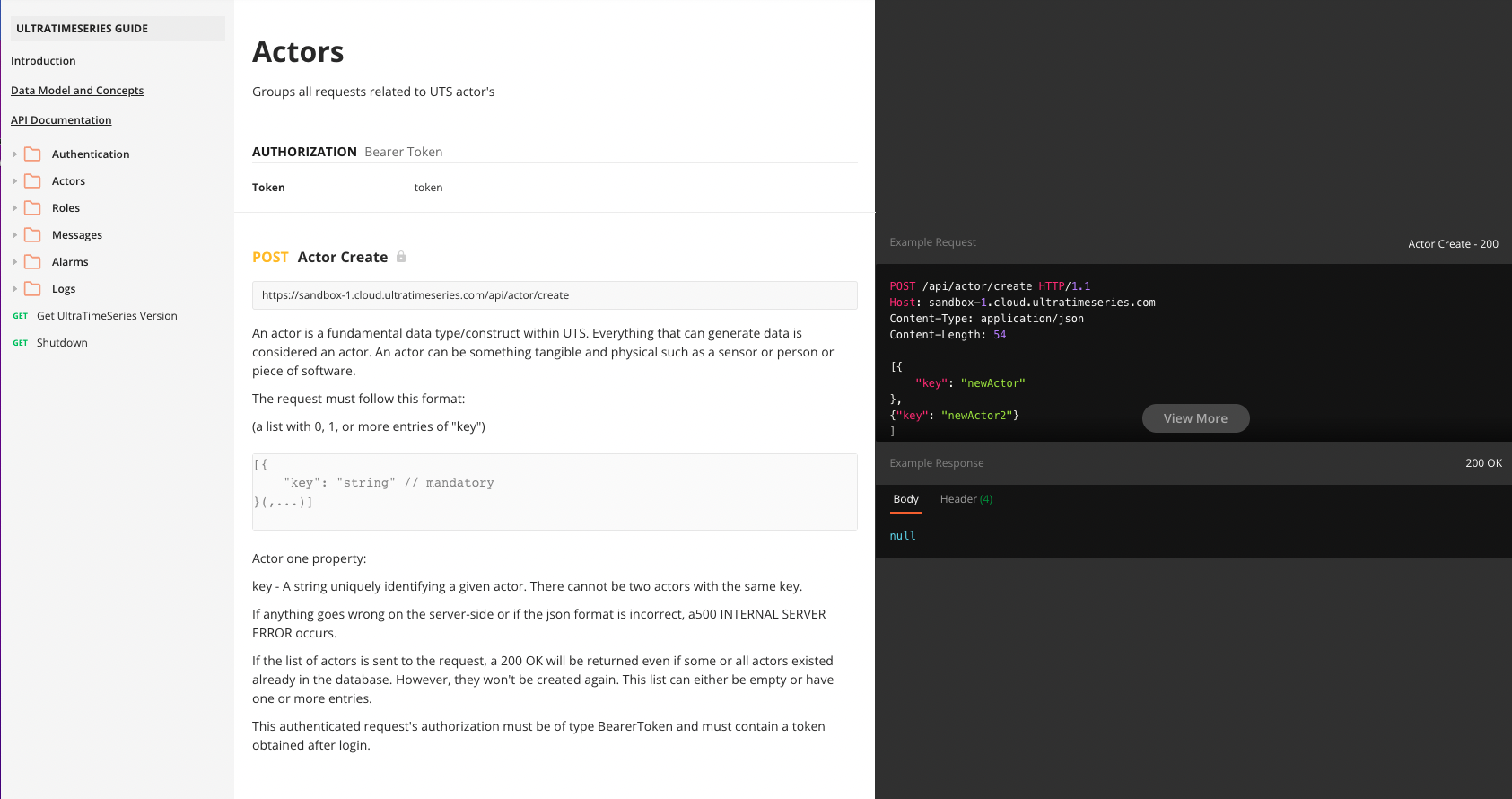Click GET badge beside Shutdown
This screenshot has width=1512, height=799.
point(21,343)
